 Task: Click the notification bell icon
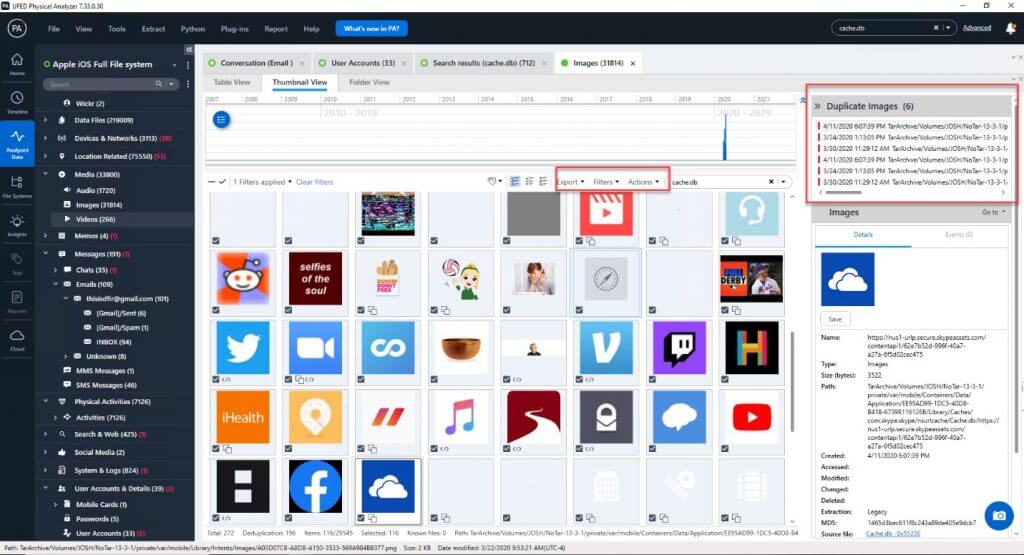[1011, 28]
